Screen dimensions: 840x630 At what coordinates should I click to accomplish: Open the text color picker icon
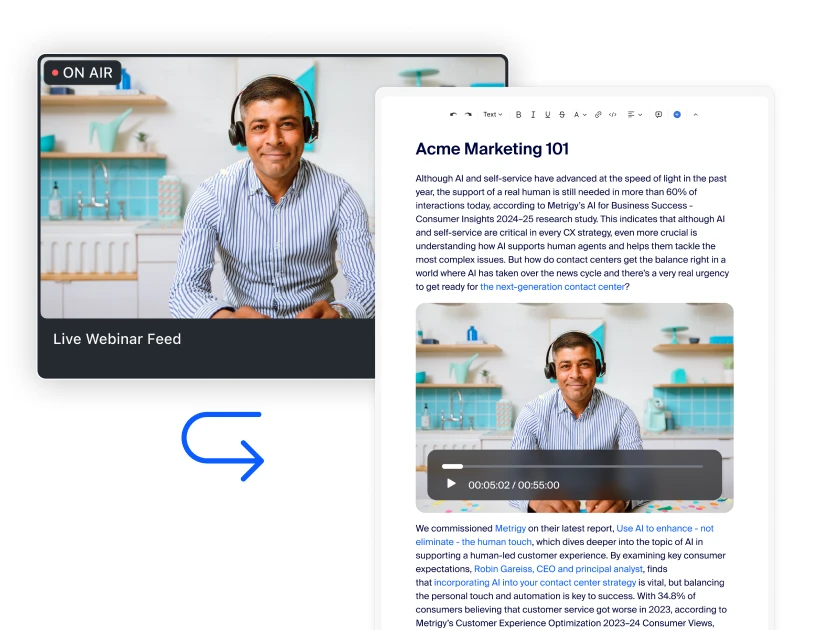(577, 114)
